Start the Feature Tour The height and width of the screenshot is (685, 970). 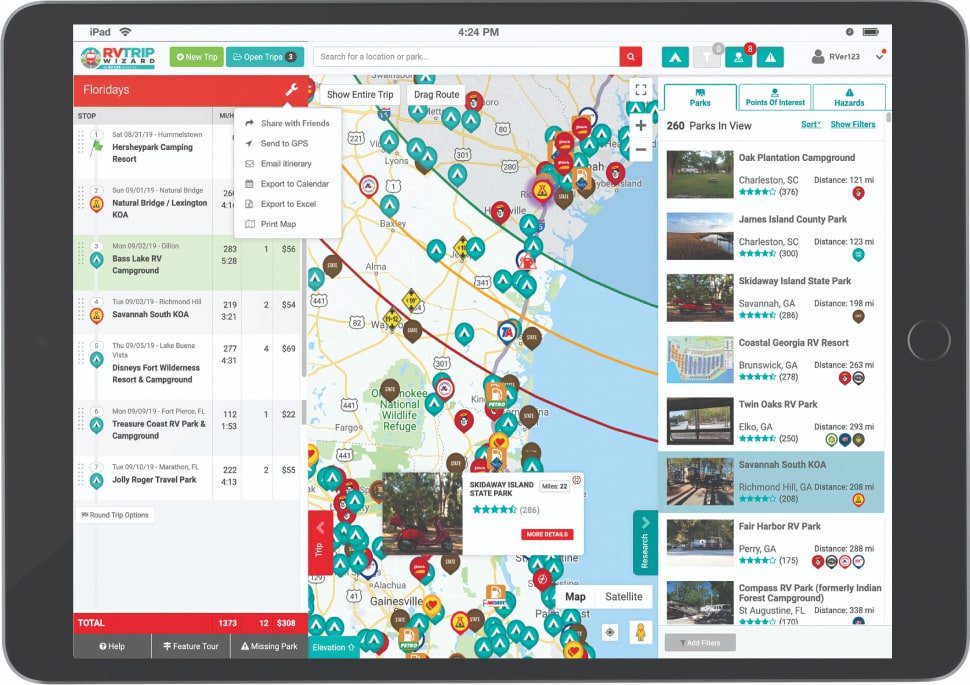(191, 646)
